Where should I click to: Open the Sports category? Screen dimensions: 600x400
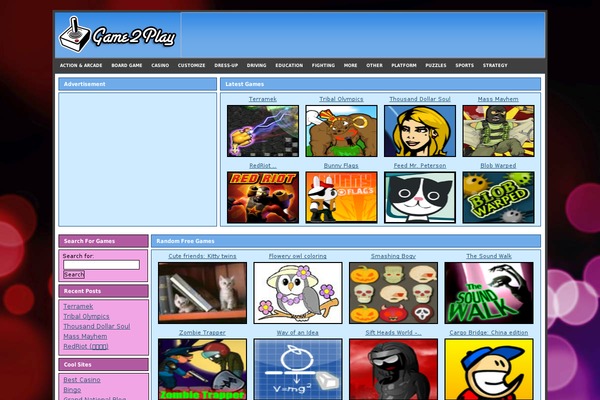point(465,65)
